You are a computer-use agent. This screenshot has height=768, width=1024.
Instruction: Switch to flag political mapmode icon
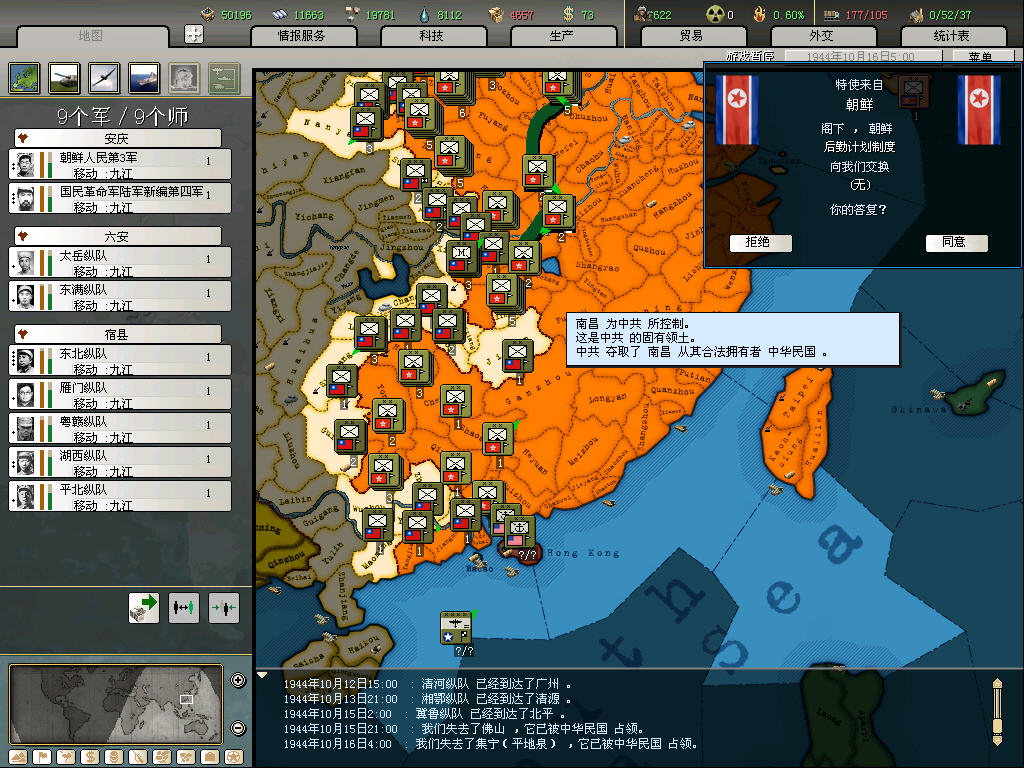click(42, 757)
